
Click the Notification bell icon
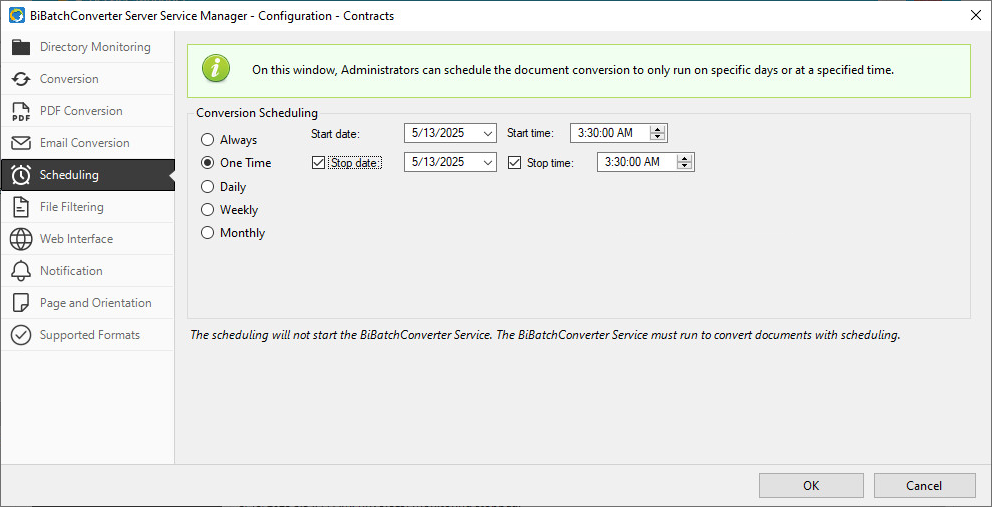pyautogui.click(x=21, y=271)
